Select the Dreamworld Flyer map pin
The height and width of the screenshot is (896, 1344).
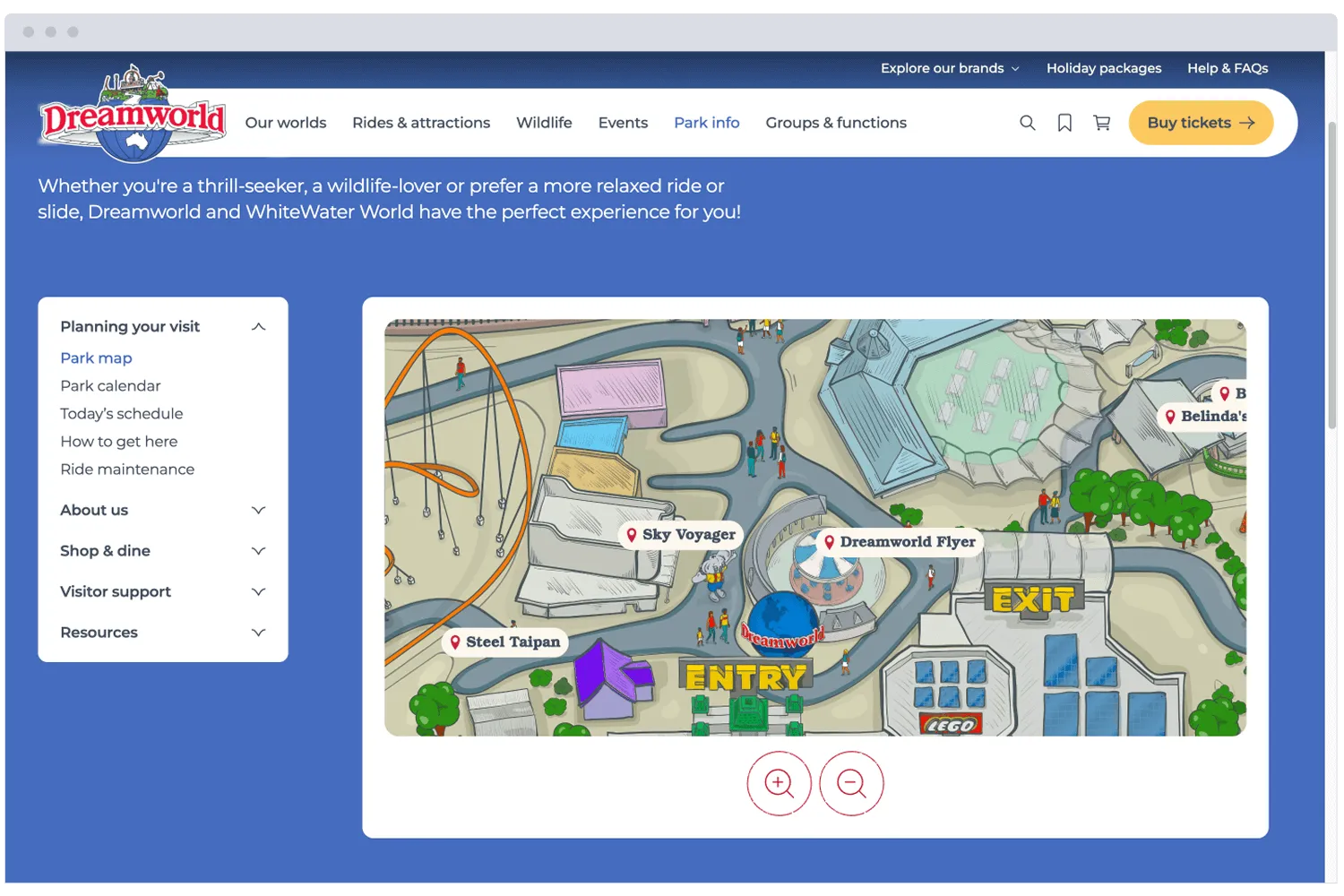click(900, 542)
